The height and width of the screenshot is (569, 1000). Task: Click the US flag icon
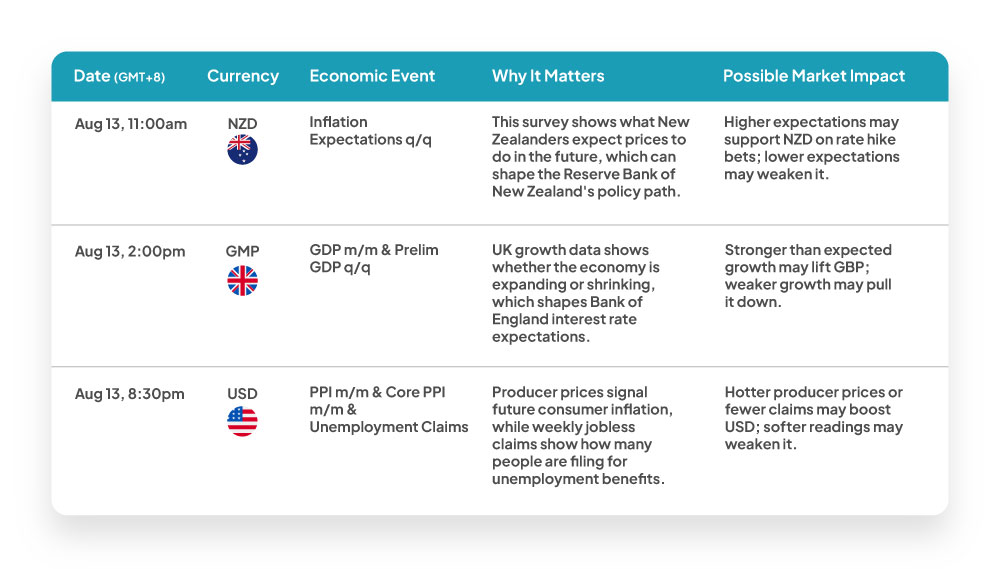click(242, 421)
